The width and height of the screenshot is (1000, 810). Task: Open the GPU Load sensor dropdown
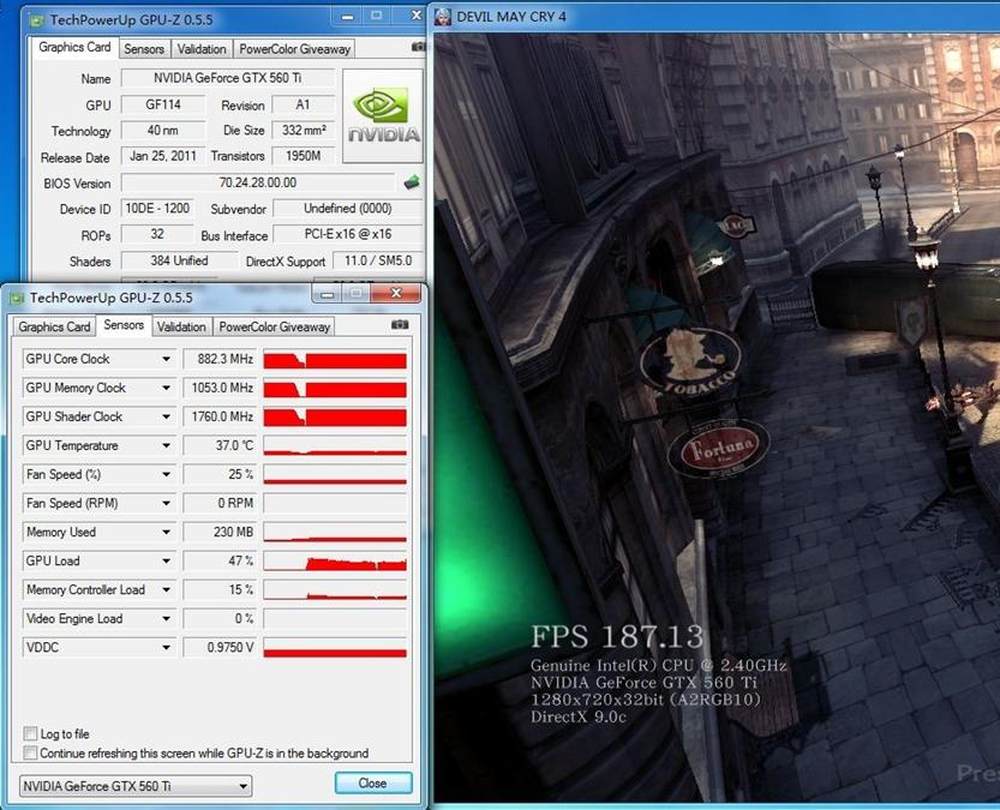point(166,561)
